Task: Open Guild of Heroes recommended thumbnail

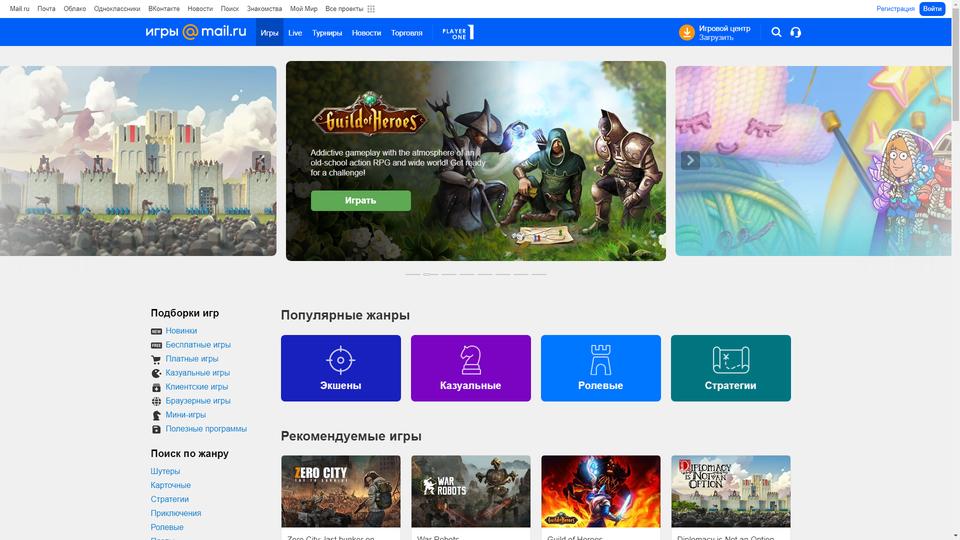Action: (x=601, y=492)
